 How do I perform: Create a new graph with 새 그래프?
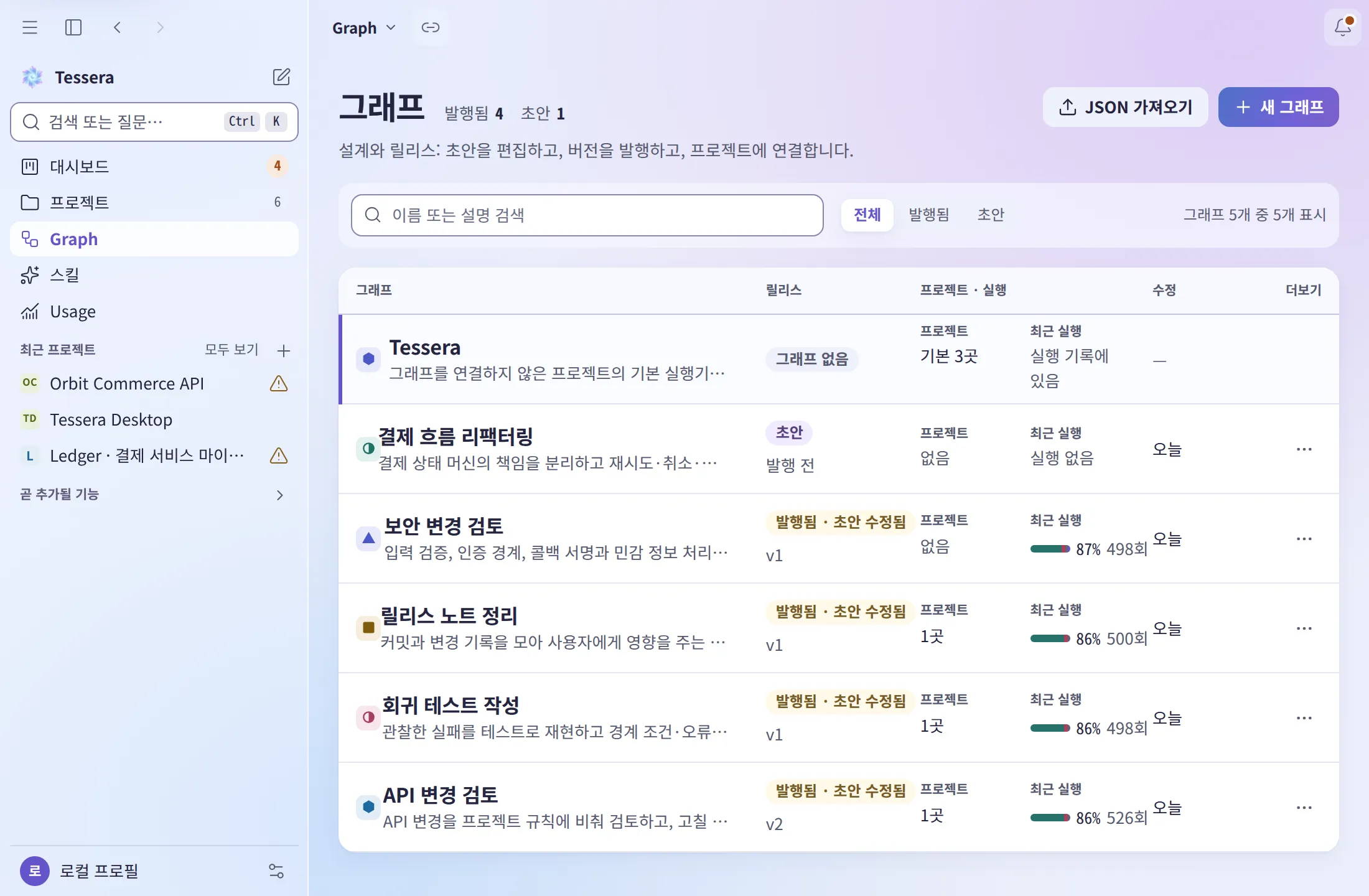(x=1279, y=107)
